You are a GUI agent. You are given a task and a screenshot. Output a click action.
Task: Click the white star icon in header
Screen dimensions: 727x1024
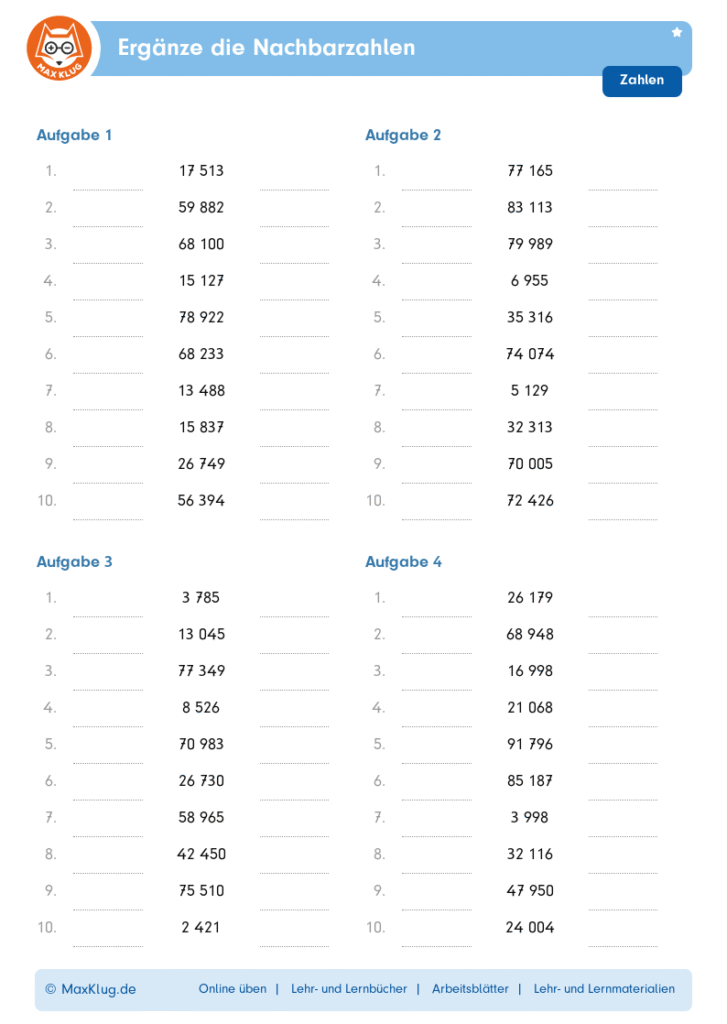(x=677, y=33)
